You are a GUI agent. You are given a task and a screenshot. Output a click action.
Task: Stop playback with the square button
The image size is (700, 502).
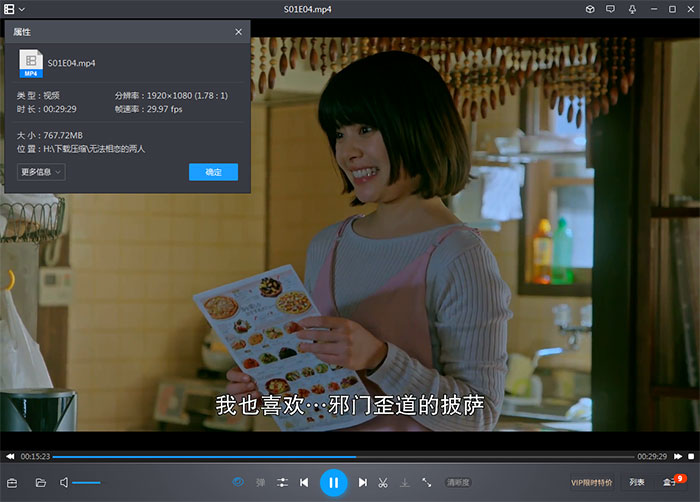tap(691, 456)
